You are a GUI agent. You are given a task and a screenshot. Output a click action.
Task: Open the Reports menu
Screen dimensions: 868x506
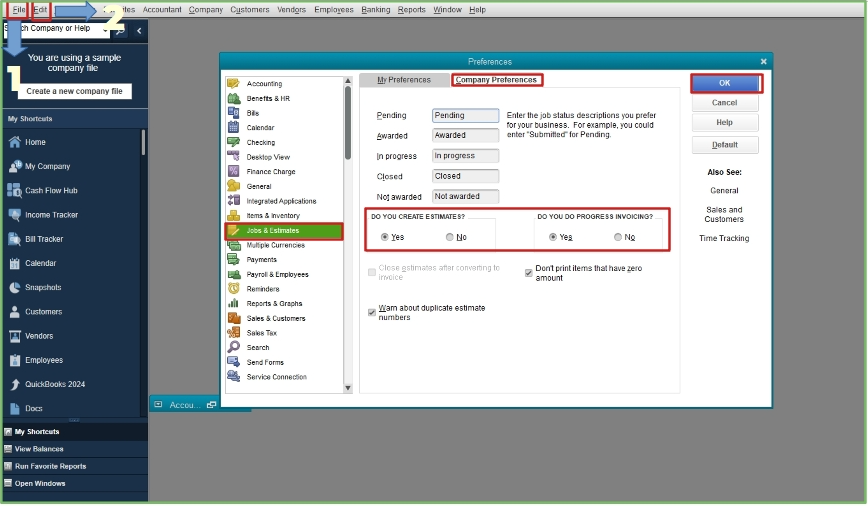tap(411, 10)
